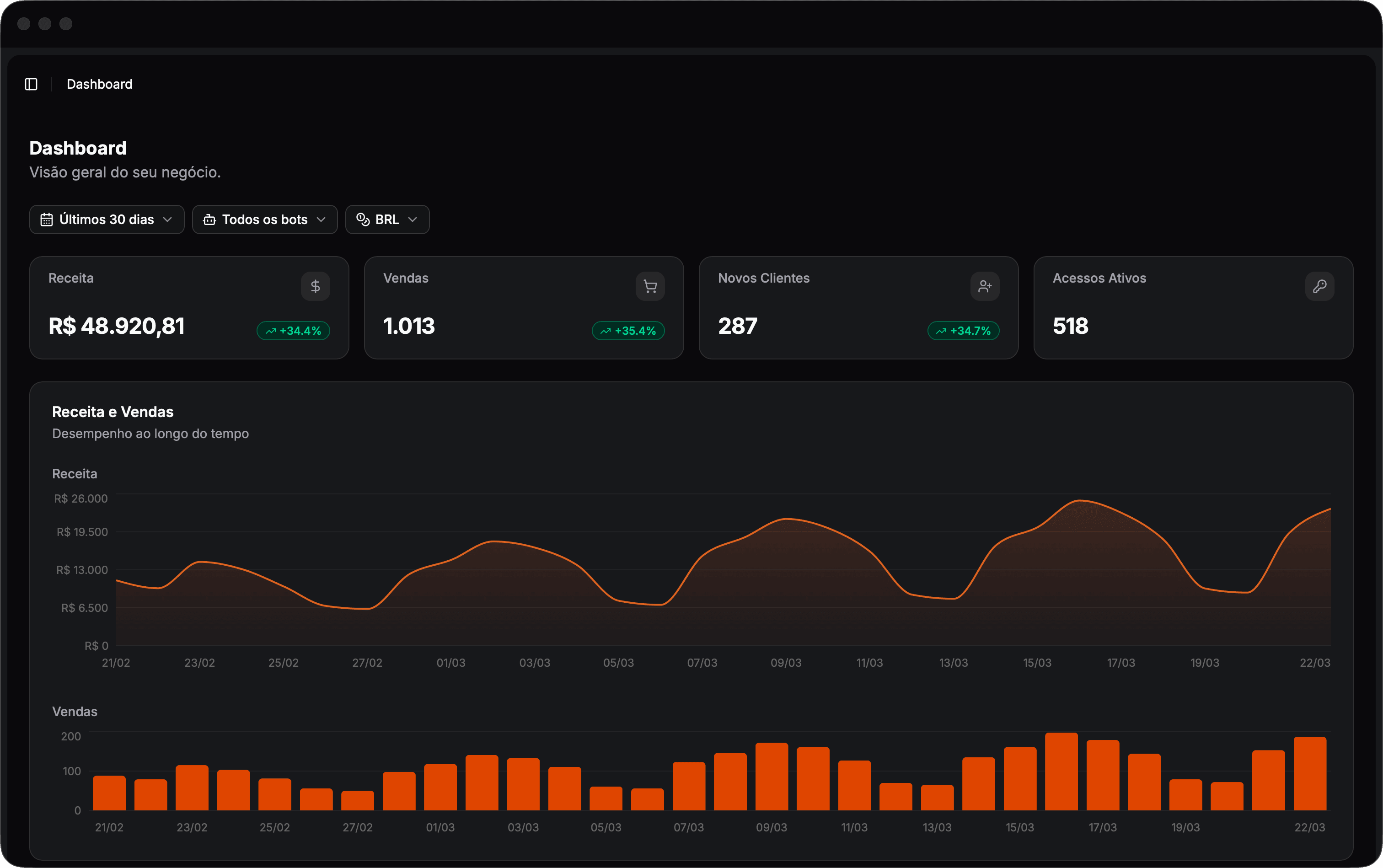
Task: Click the Receita e Vendas card title
Action: tap(113, 412)
